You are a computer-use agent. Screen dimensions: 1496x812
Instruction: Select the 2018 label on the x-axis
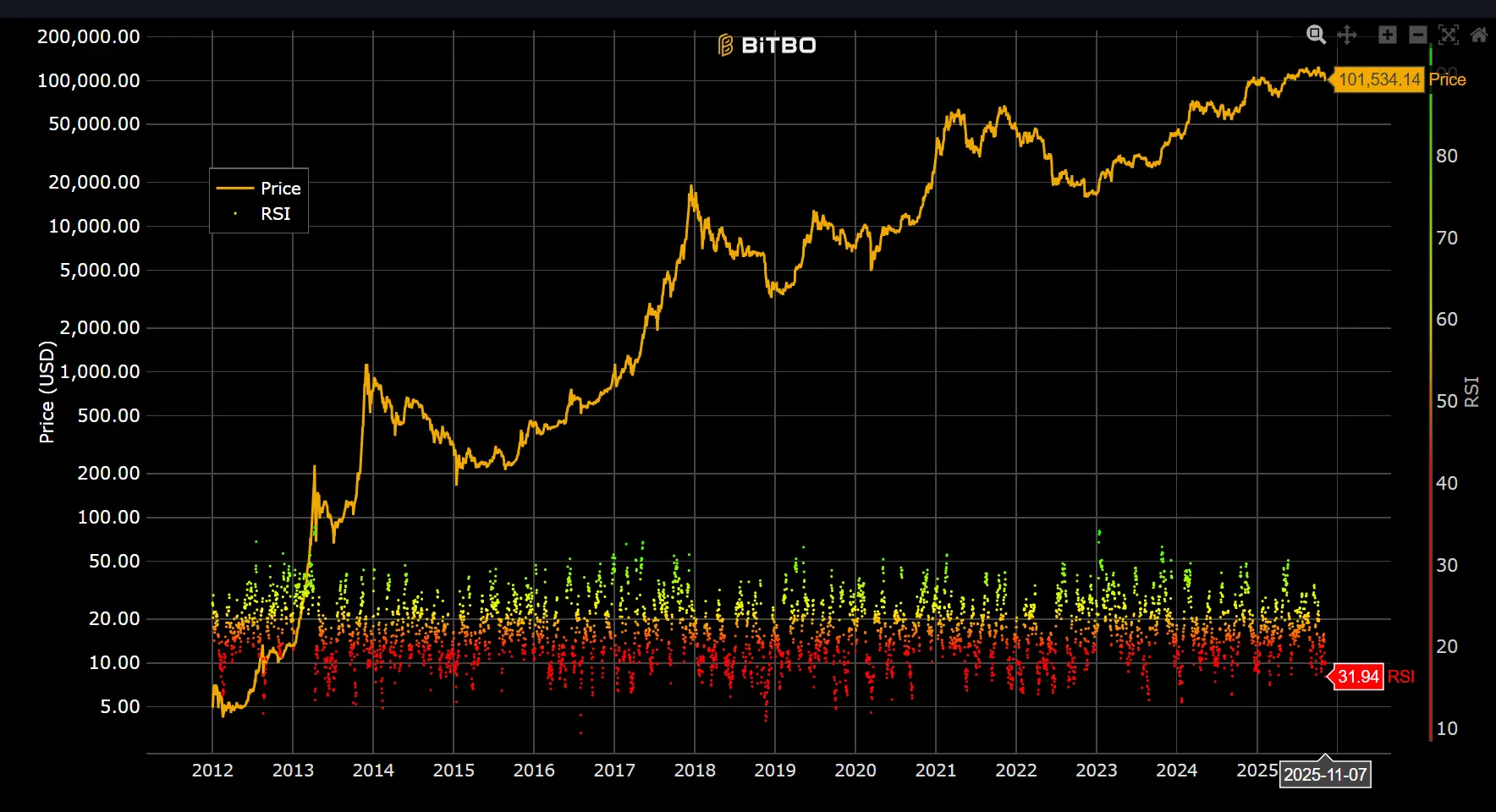point(695,771)
